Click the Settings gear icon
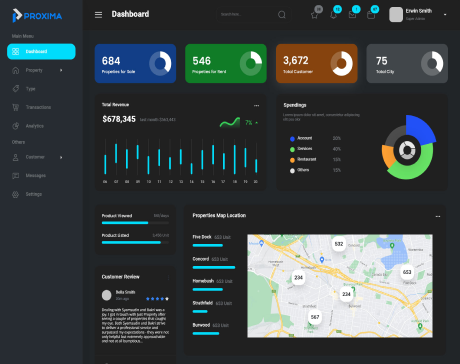 coord(15,194)
